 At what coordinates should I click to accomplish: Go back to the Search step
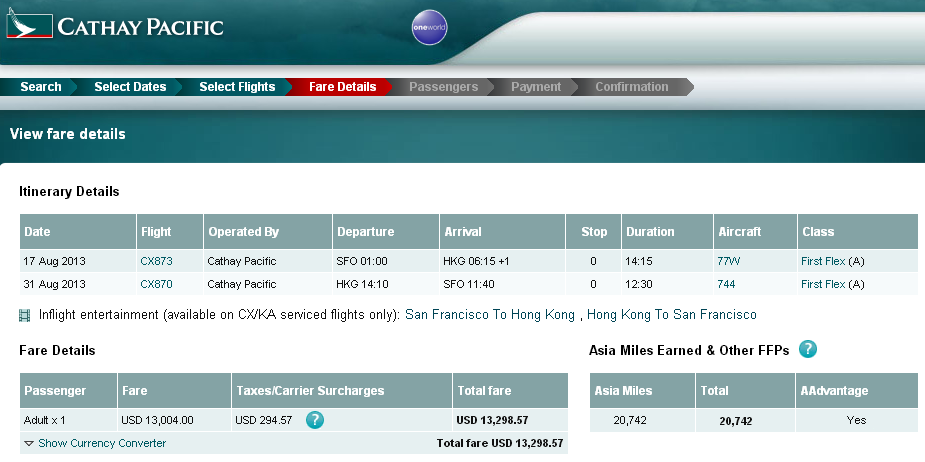[x=40, y=87]
